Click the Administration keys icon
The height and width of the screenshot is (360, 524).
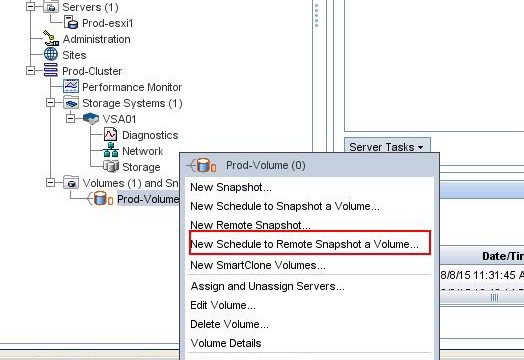51,38
